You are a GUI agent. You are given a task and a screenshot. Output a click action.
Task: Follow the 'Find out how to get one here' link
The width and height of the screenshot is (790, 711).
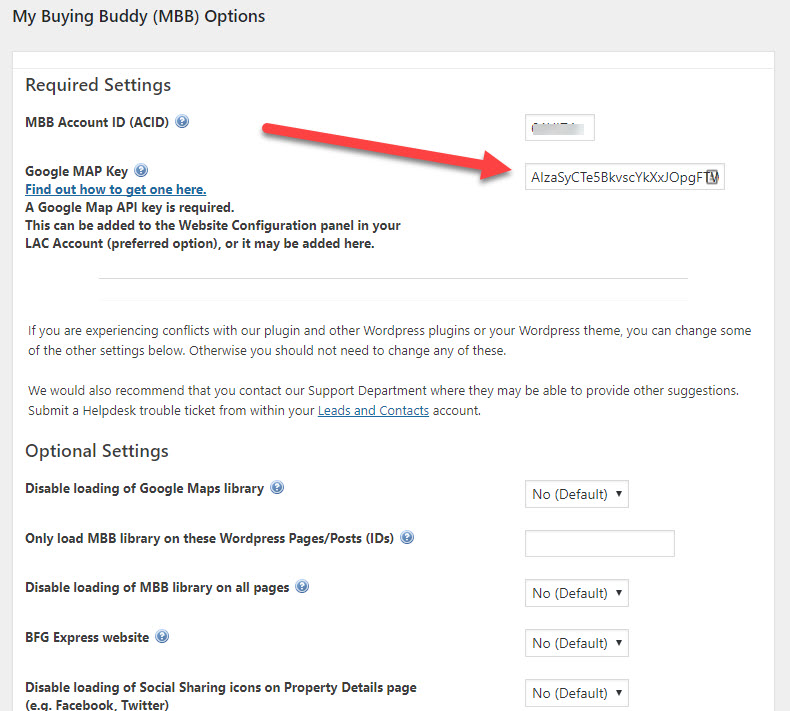[116, 189]
